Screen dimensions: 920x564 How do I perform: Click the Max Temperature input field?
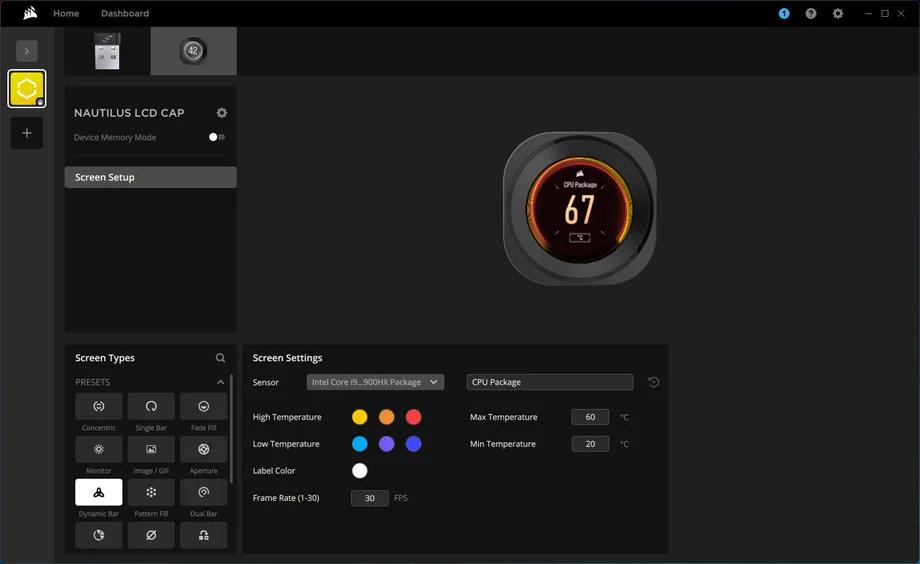[x=590, y=417]
